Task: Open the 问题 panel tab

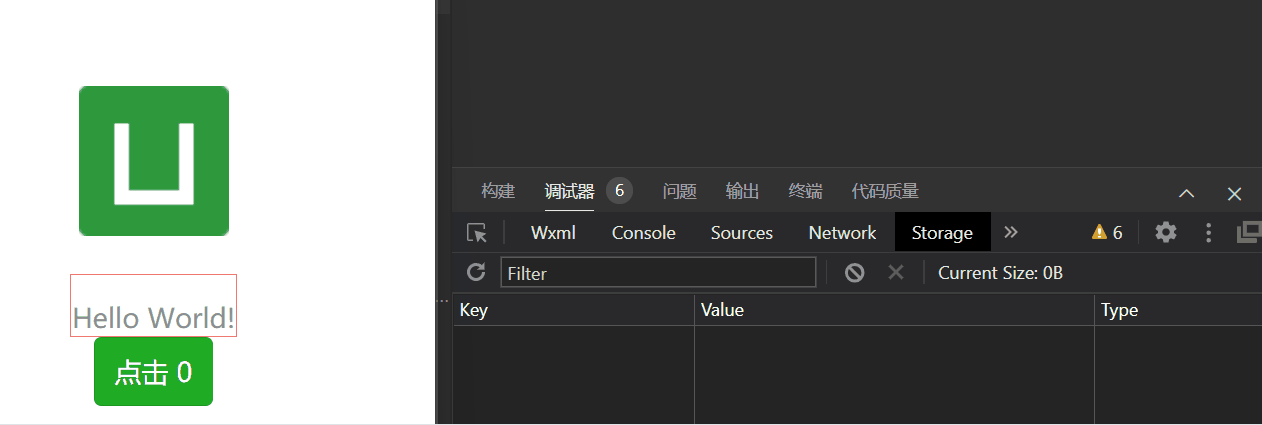Action: [680, 191]
